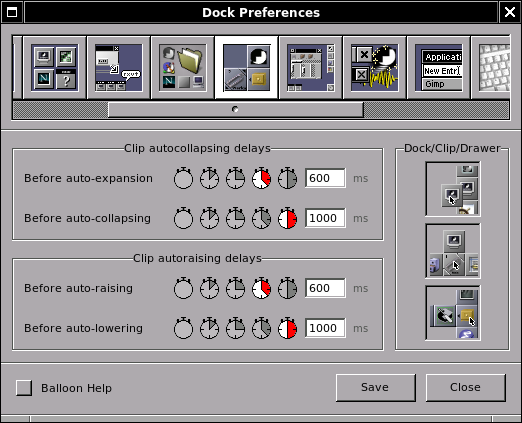The image size is (522, 423).
Task: Click the auto-collapsing delay field showing 1000
Action: (x=325, y=218)
